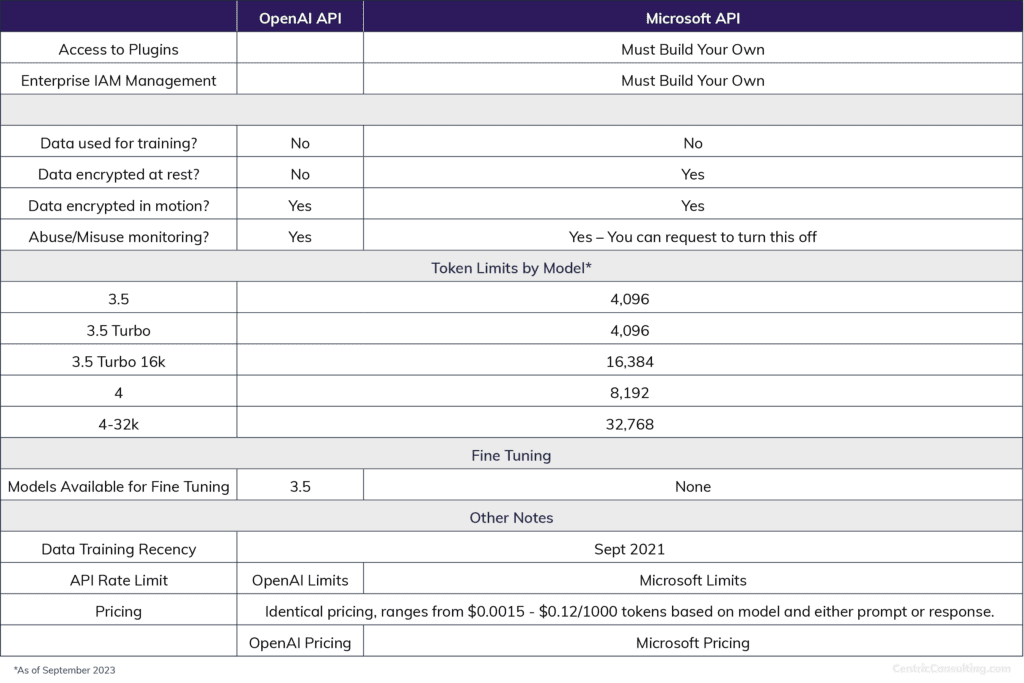Select the Sept 2021 value cell
The image size is (1024, 683).
[x=630, y=548]
